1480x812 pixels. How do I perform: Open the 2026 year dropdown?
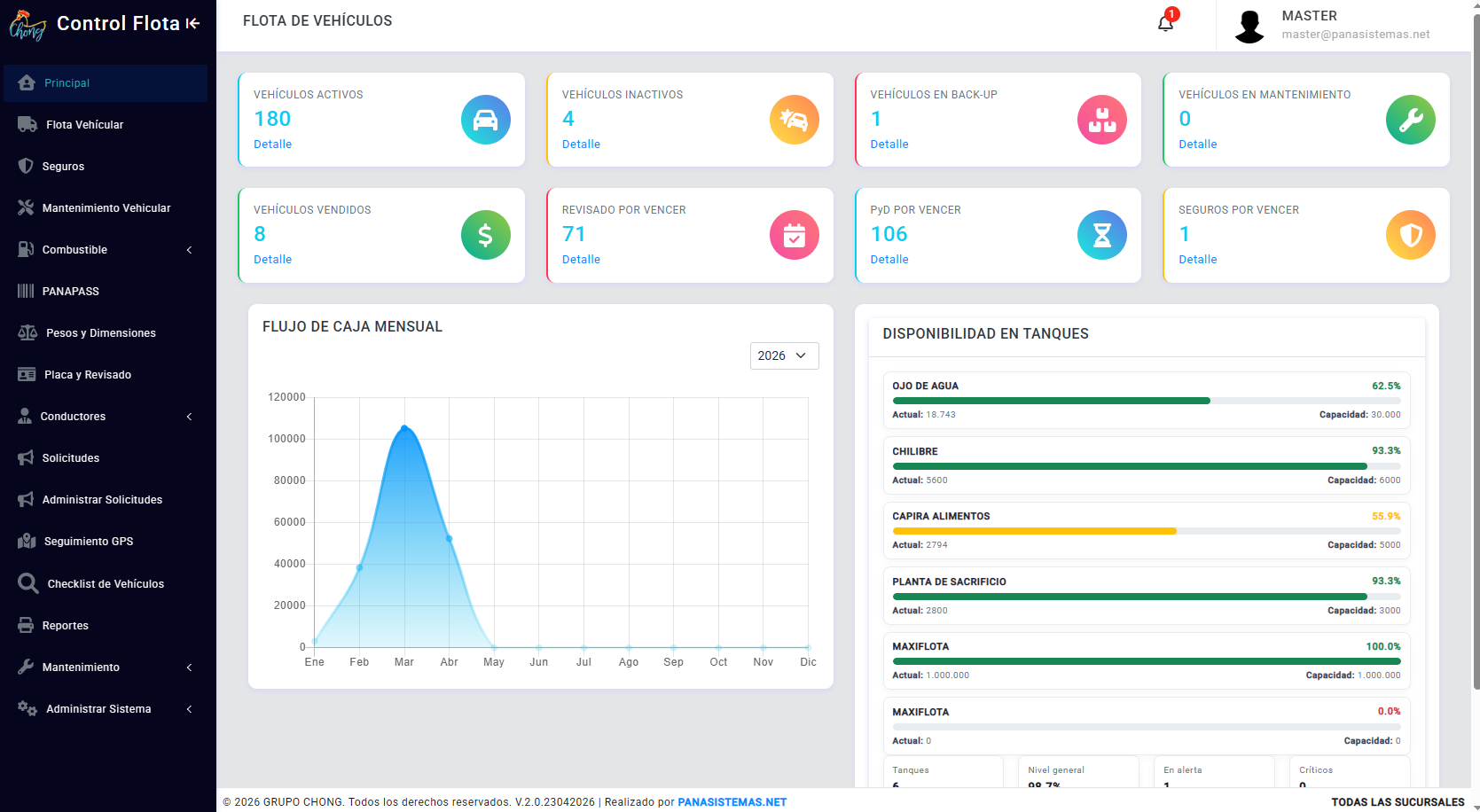784,355
